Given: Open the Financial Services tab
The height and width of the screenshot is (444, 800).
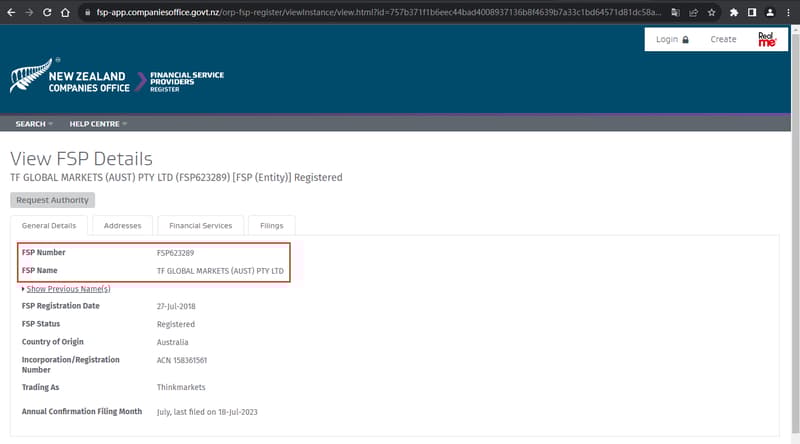Looking at the screenshot, I should coord(200,226).
